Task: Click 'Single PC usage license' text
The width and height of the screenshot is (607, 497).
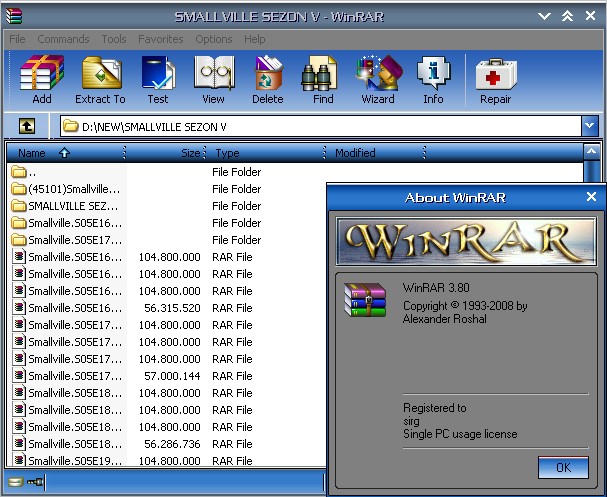Action: [460, 434]
